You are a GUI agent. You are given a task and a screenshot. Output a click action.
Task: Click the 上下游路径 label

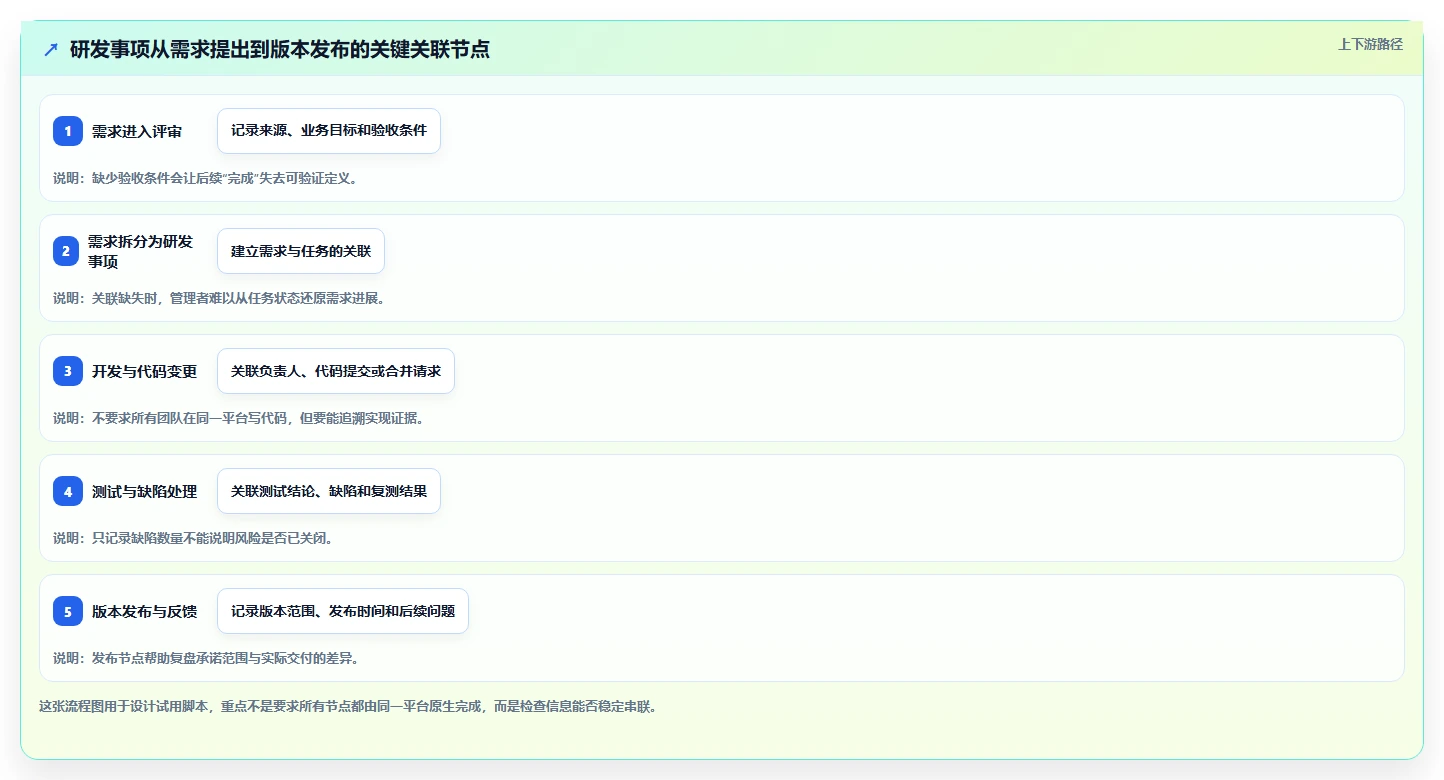pyautogui.click(x=1370, y=44)
